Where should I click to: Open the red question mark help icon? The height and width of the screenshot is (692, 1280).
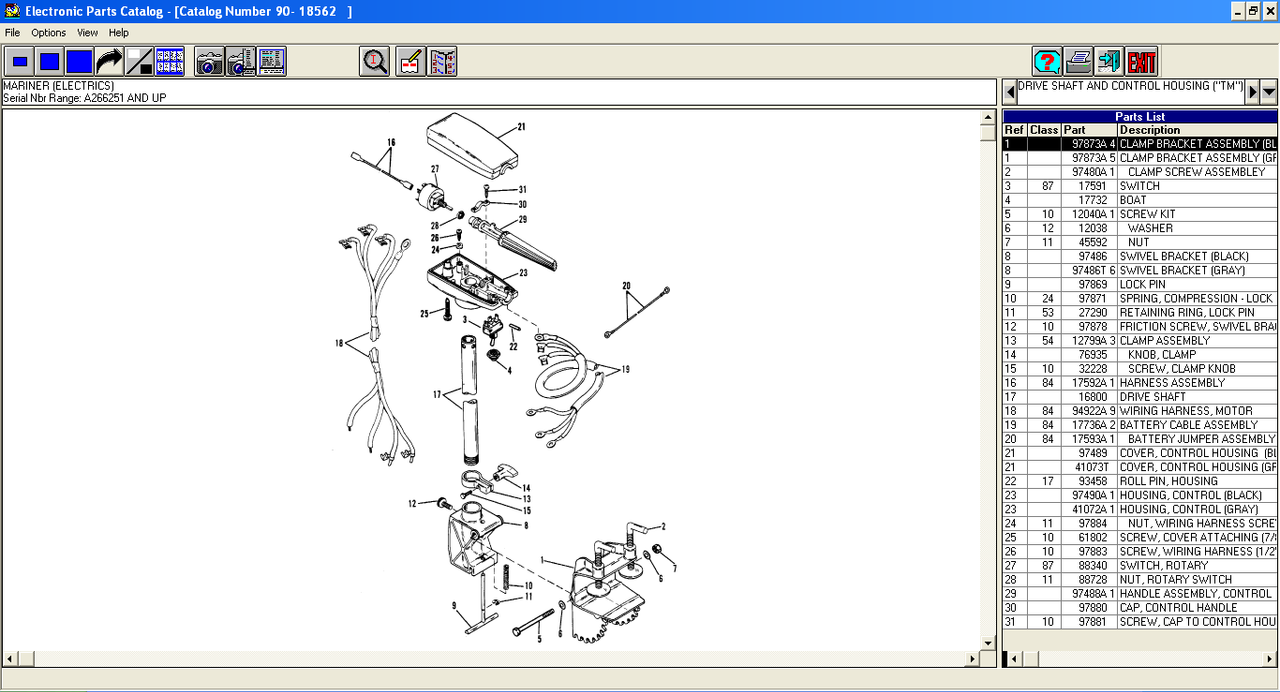point(1047,61)
